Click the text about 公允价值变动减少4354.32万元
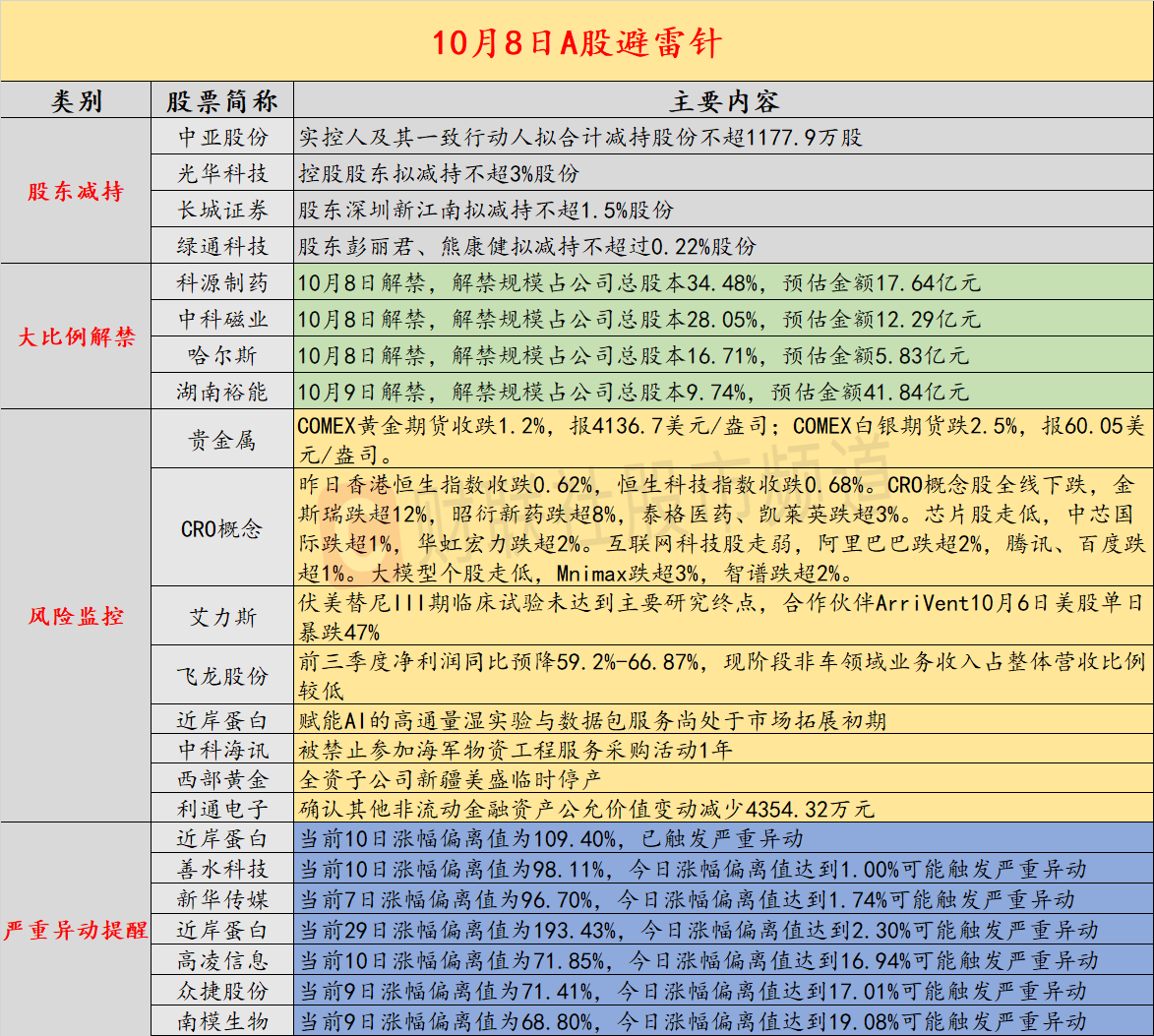This screenshot has height=1036, width=1154. (585, 809)
